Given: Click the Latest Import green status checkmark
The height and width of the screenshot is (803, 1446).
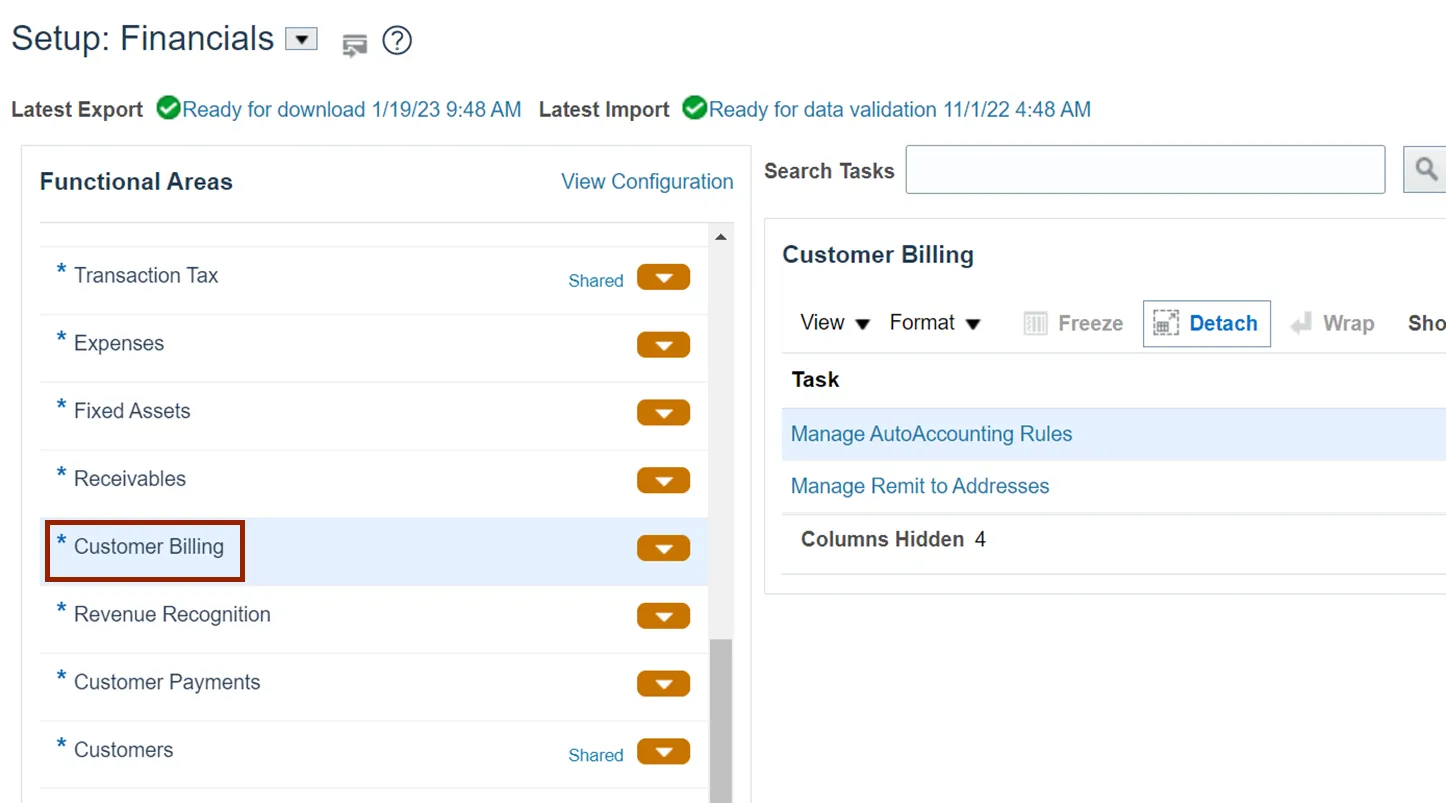Looking at the screenshot, I should click(694, 108).
